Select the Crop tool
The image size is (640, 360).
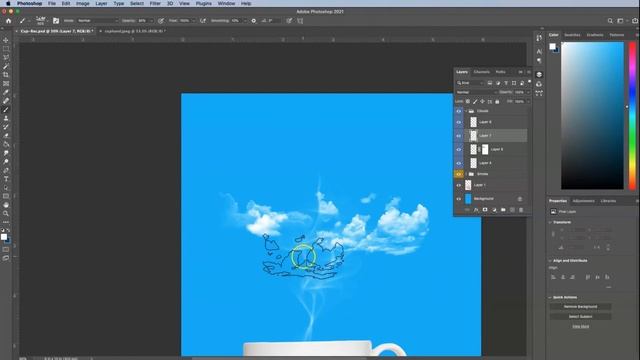6,75
